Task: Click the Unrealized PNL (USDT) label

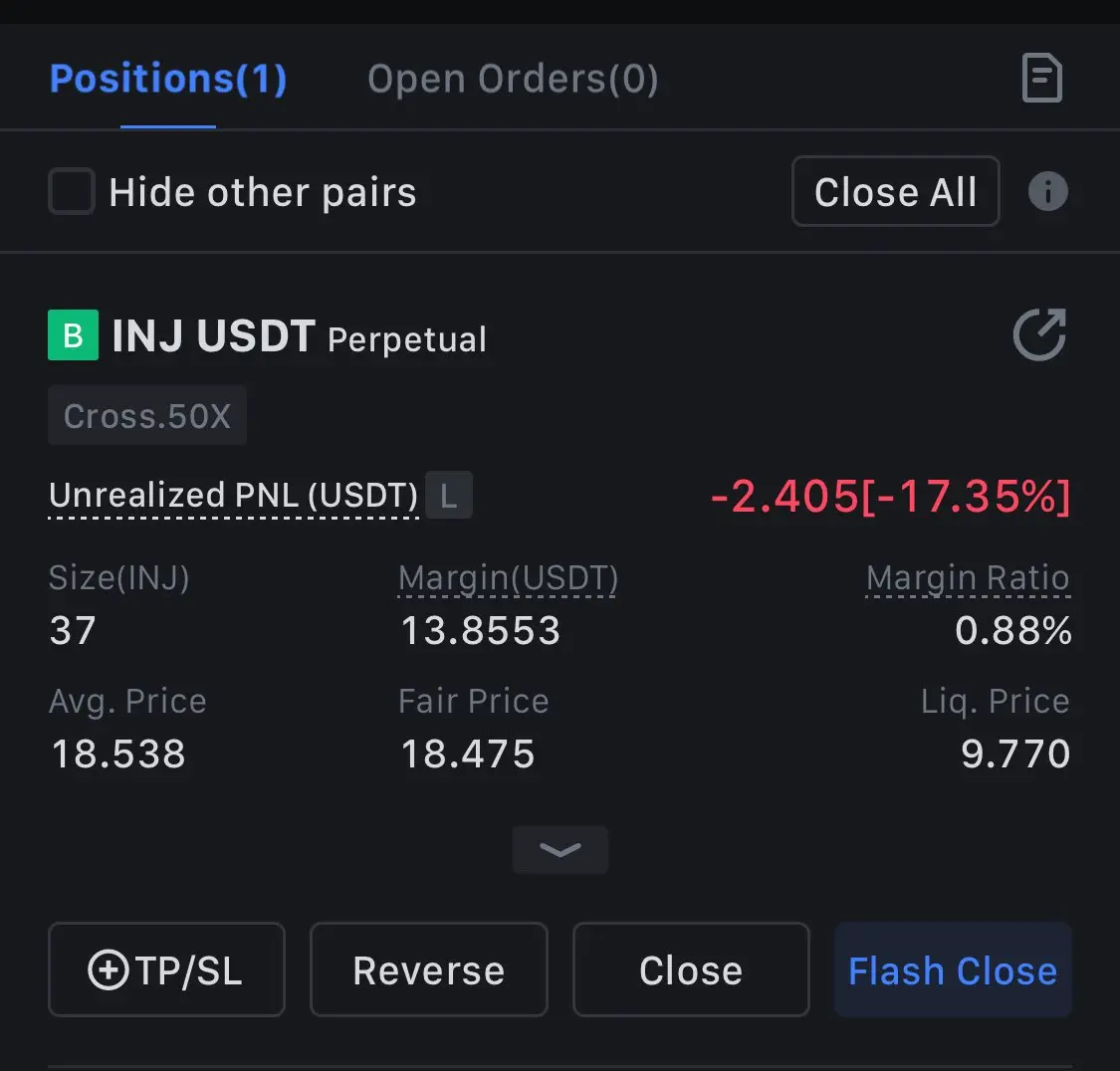Action: 233,496
